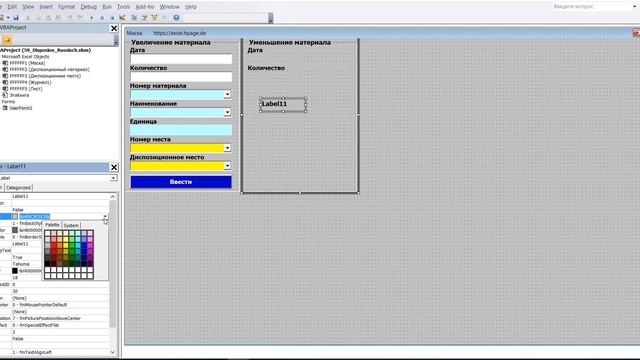Click the Copy toolbar icon
This screenshot has width=640, height=360.
pos(38,18)
